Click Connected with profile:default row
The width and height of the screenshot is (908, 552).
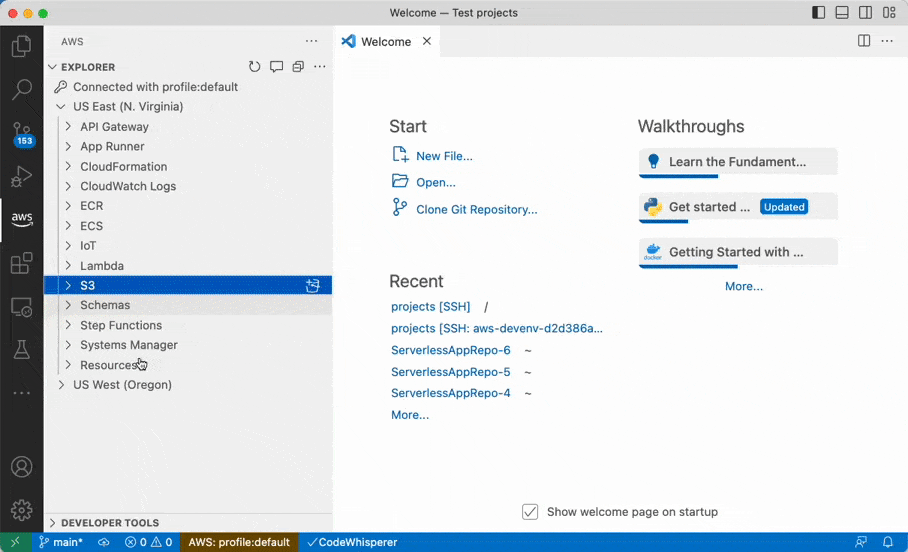(x=188, y=87)
